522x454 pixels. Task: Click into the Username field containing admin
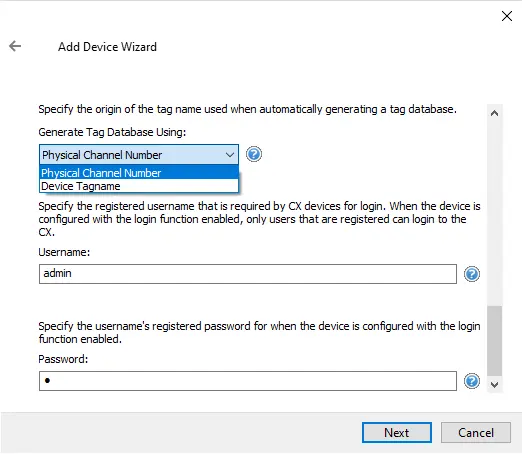coord(248,274)
